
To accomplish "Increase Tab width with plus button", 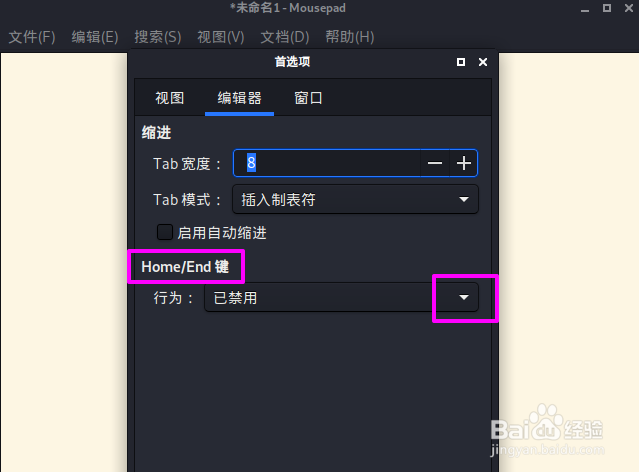I will click(463, 163).
